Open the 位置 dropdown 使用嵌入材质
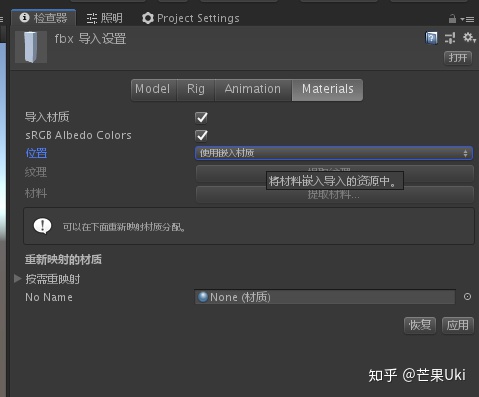 [334, 153]
